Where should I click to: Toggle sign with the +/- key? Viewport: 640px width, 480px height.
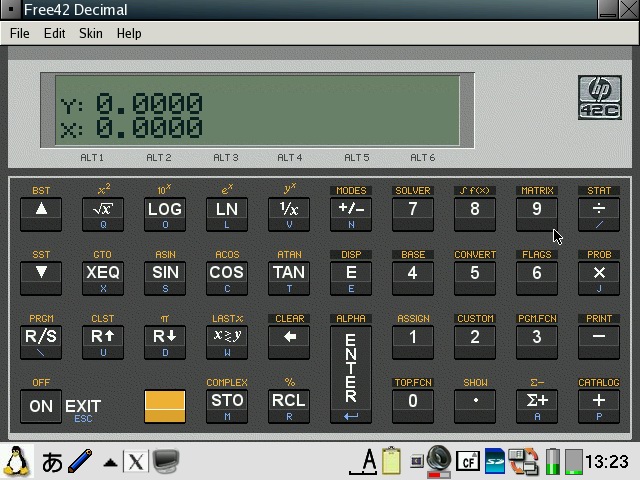351,209
